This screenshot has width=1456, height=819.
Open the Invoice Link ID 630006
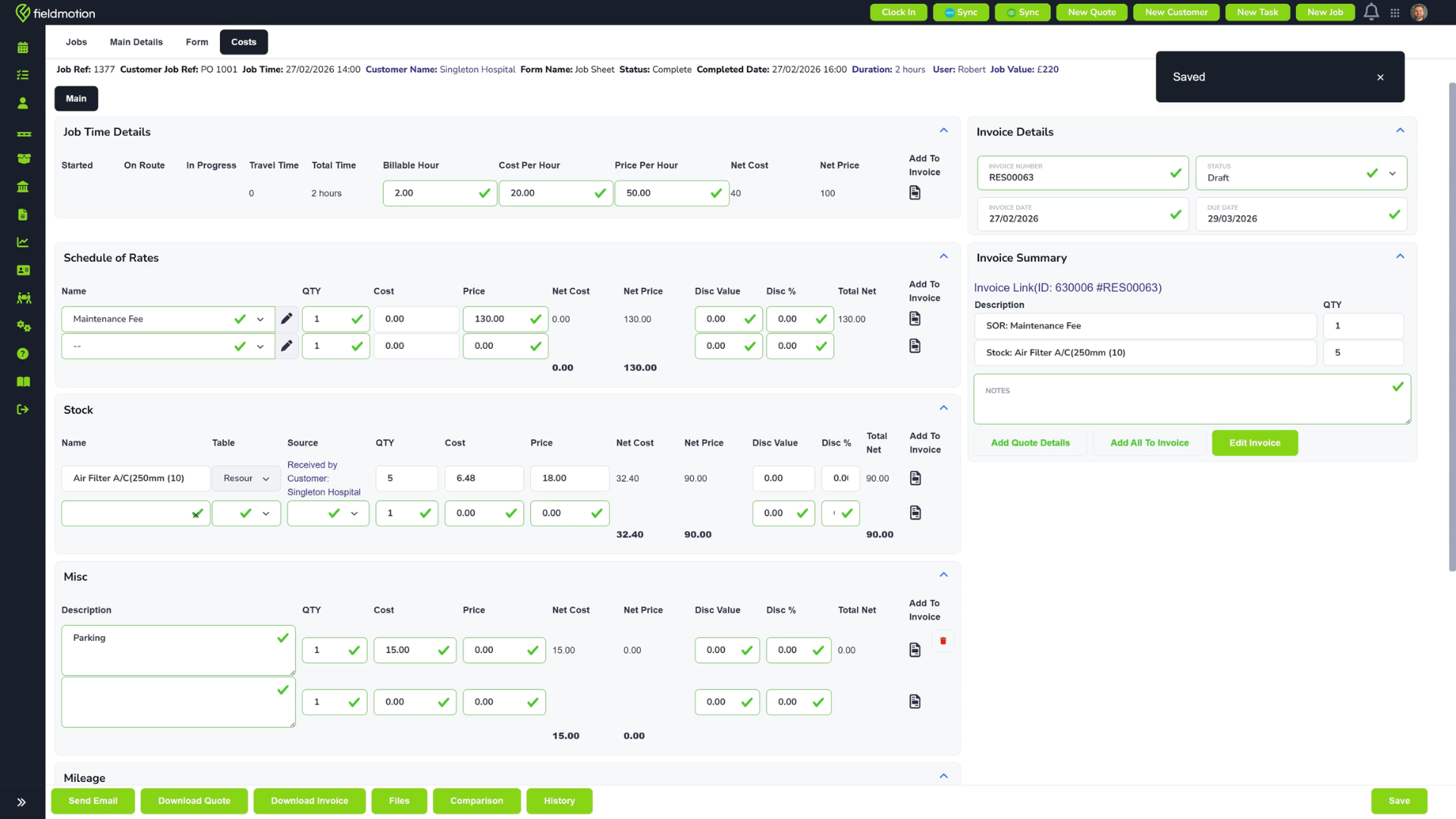[1067, 287]
